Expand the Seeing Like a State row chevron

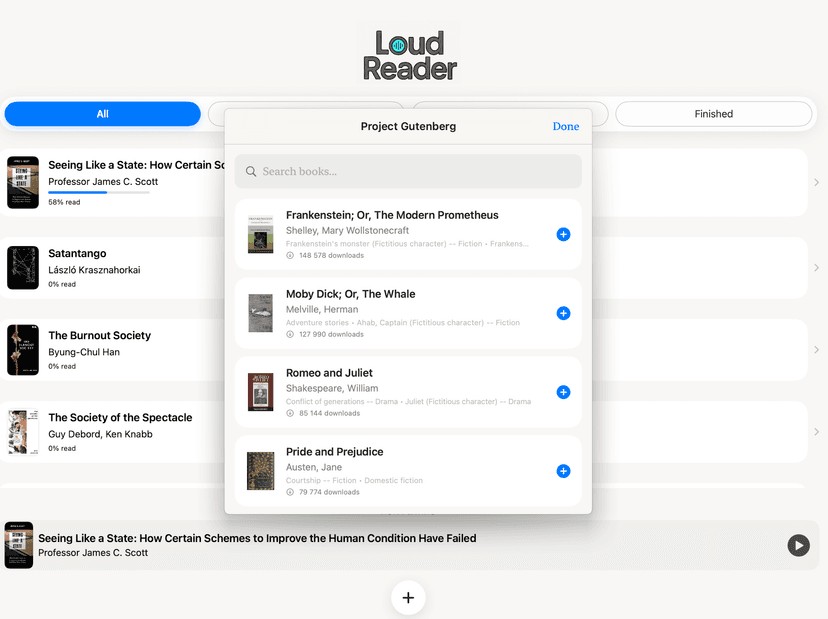point(817,182)
